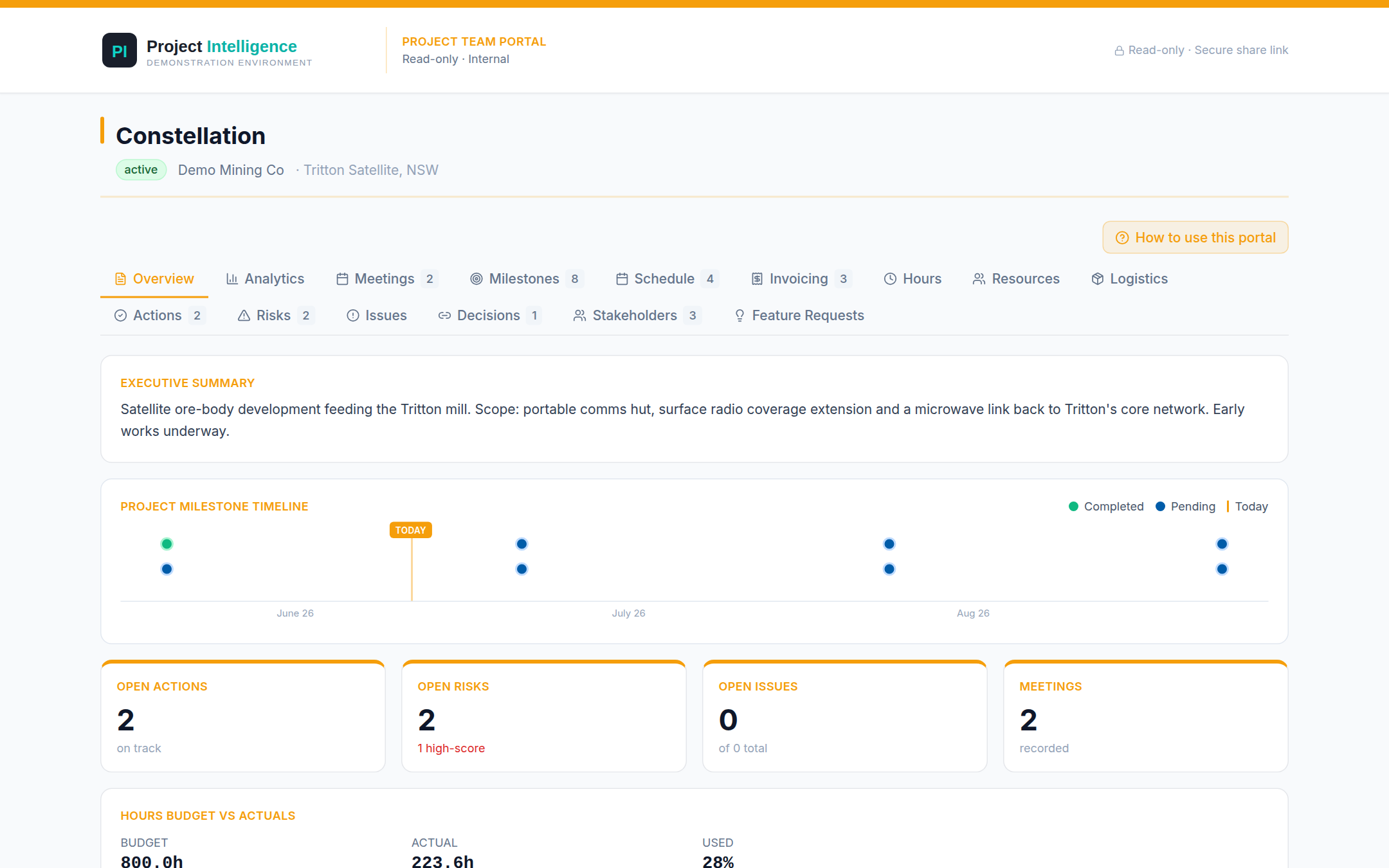Click the June 26 axis label

point(295,613)
